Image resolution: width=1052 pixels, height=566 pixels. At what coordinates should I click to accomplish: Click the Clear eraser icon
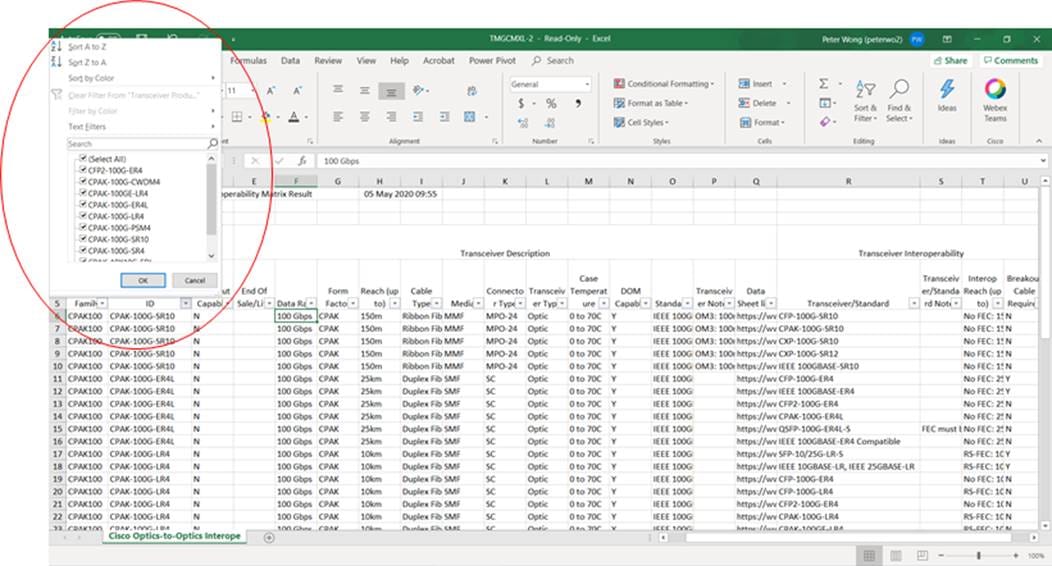click(x=825, y=121)
